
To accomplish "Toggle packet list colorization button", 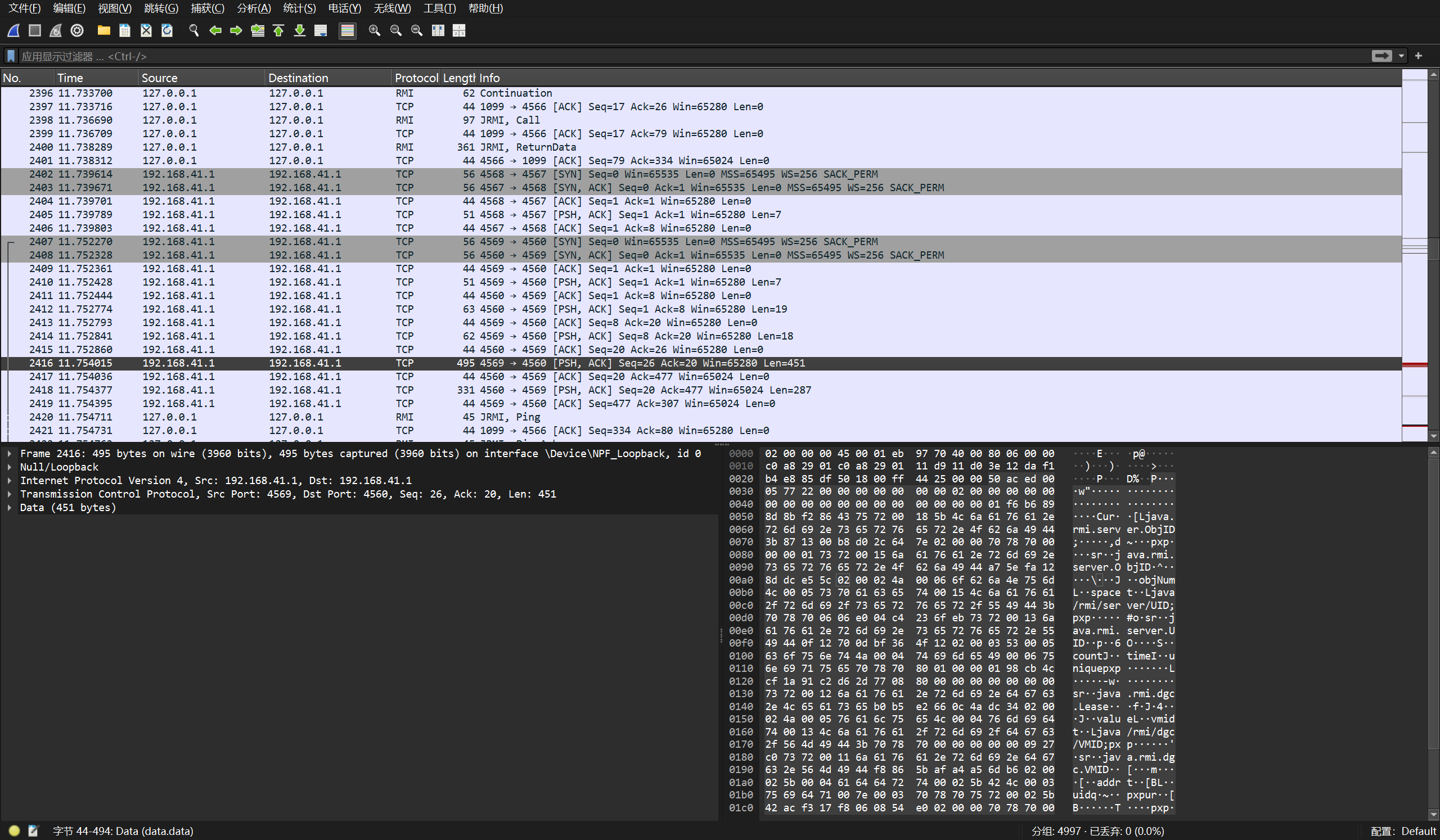I will tap(348, 30).
